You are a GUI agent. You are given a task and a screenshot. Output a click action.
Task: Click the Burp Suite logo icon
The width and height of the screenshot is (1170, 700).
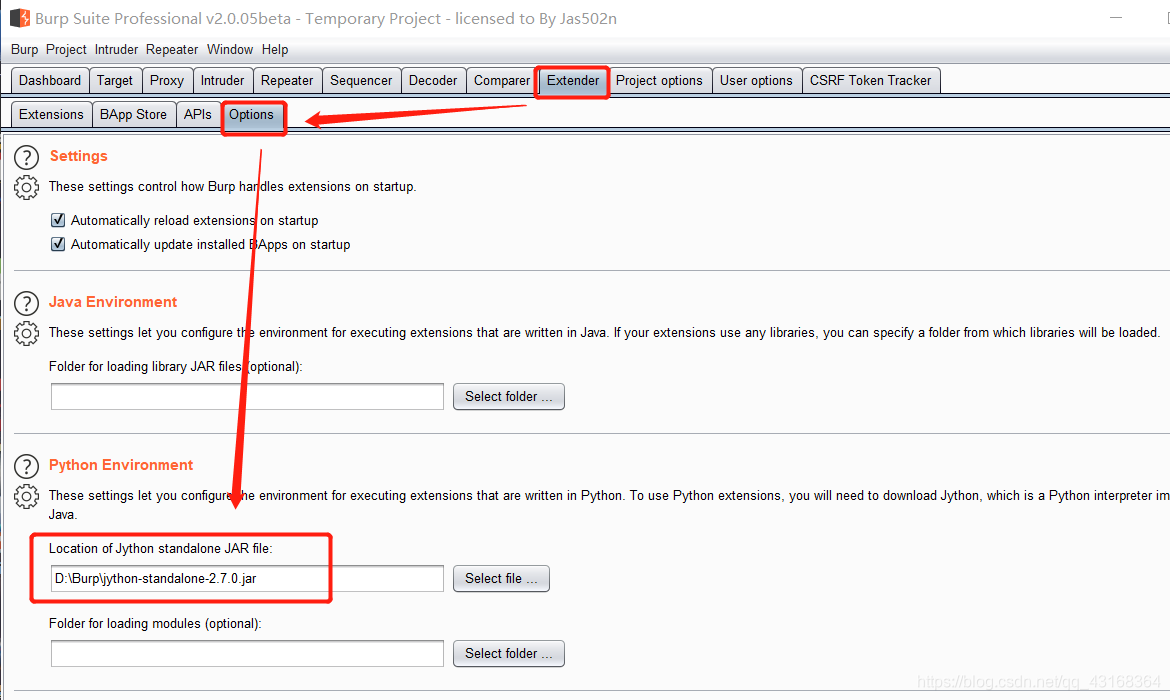[x=19, y=18]
